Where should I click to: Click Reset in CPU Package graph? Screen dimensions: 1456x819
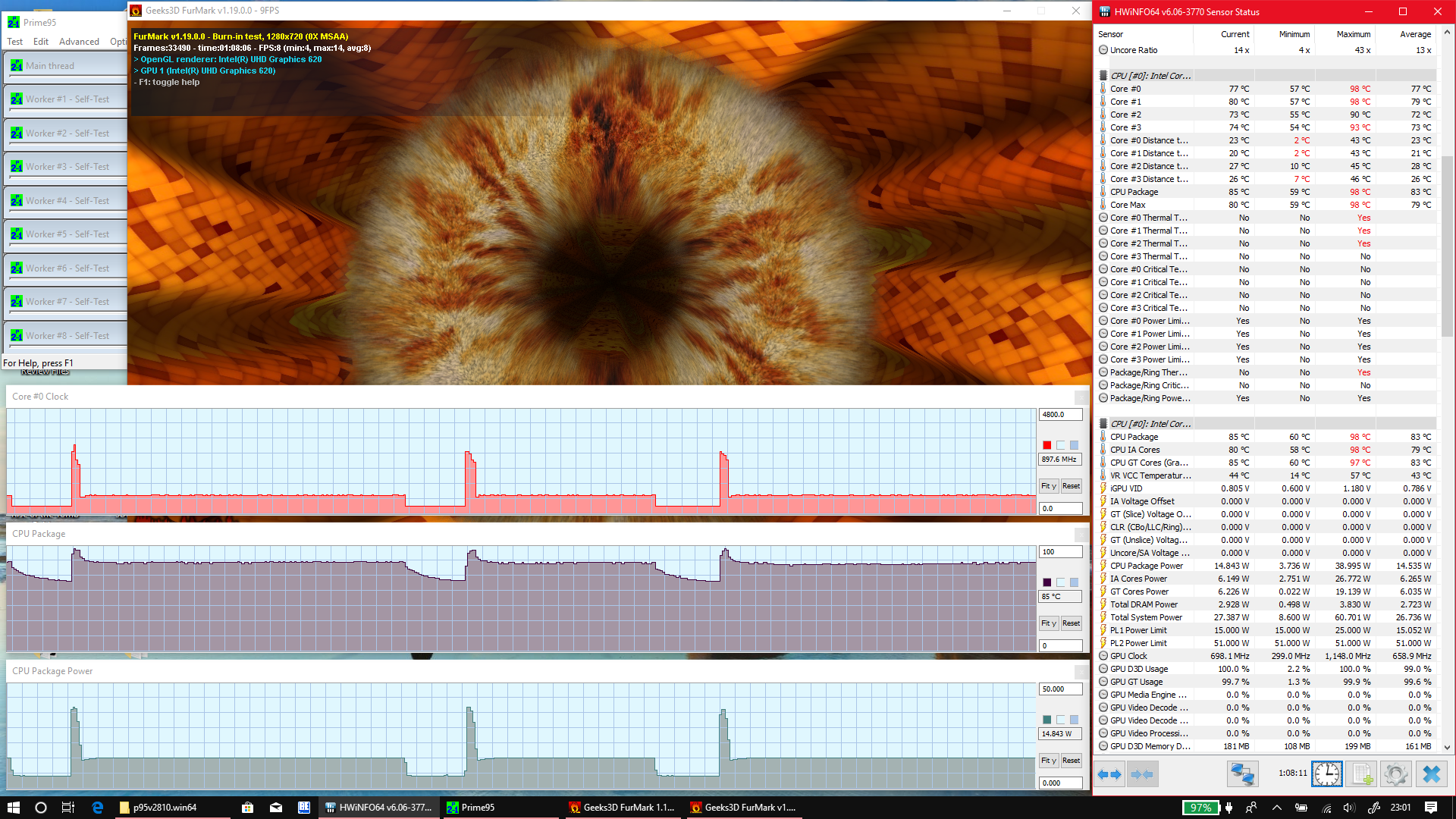[x=1071, y=623]
